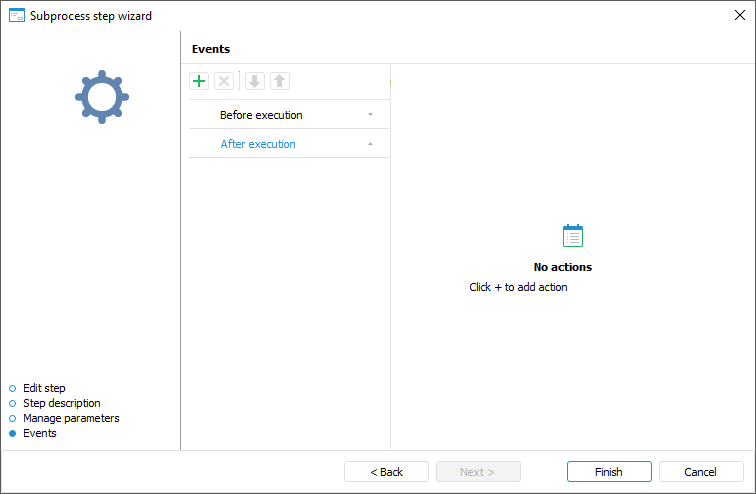Click the delete action X icon
Image resolution: width=756 pixels, height=494 pixels.
pos(224,81)
